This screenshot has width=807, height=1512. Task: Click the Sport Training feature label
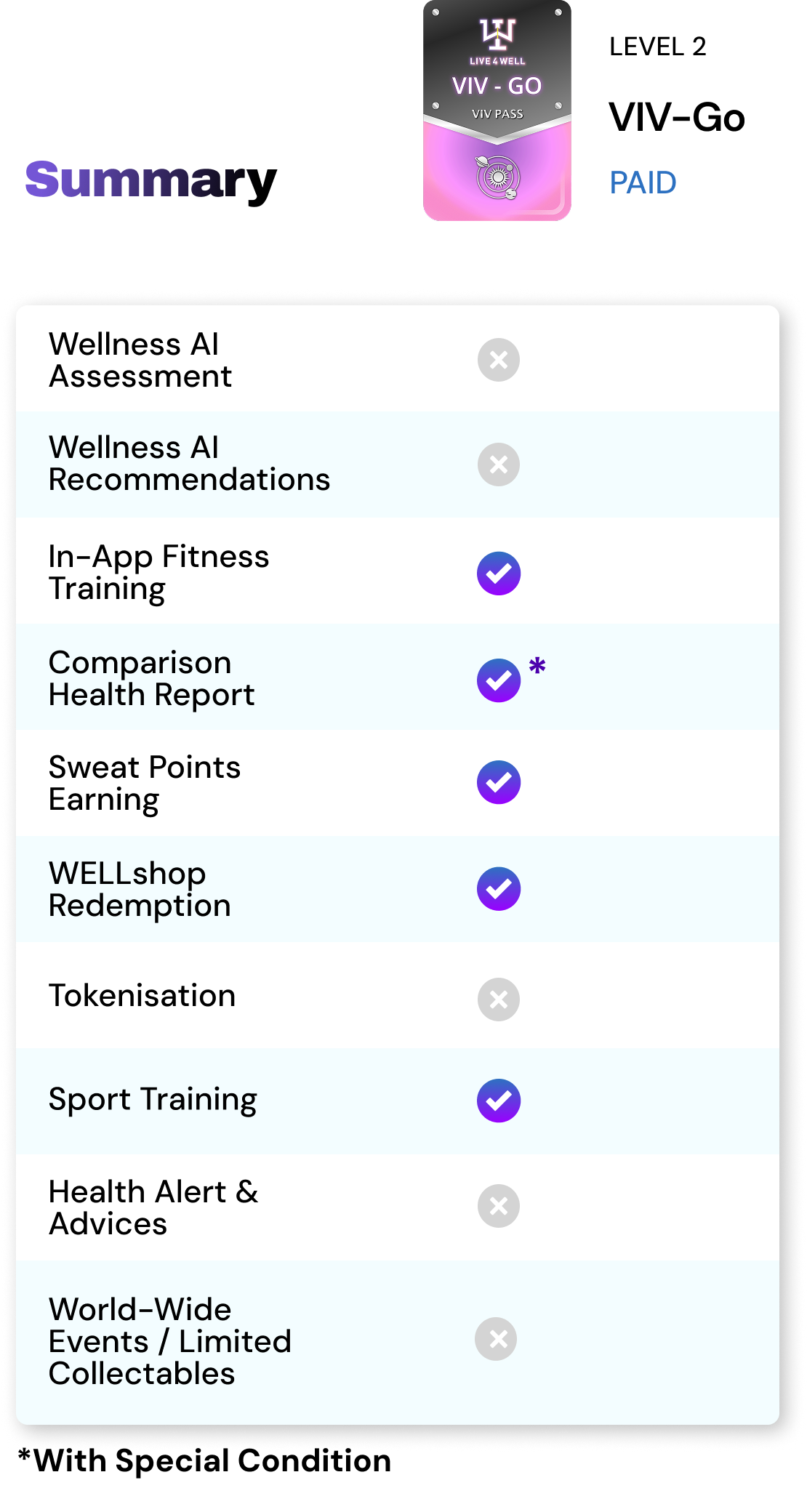pos(153,1099)
